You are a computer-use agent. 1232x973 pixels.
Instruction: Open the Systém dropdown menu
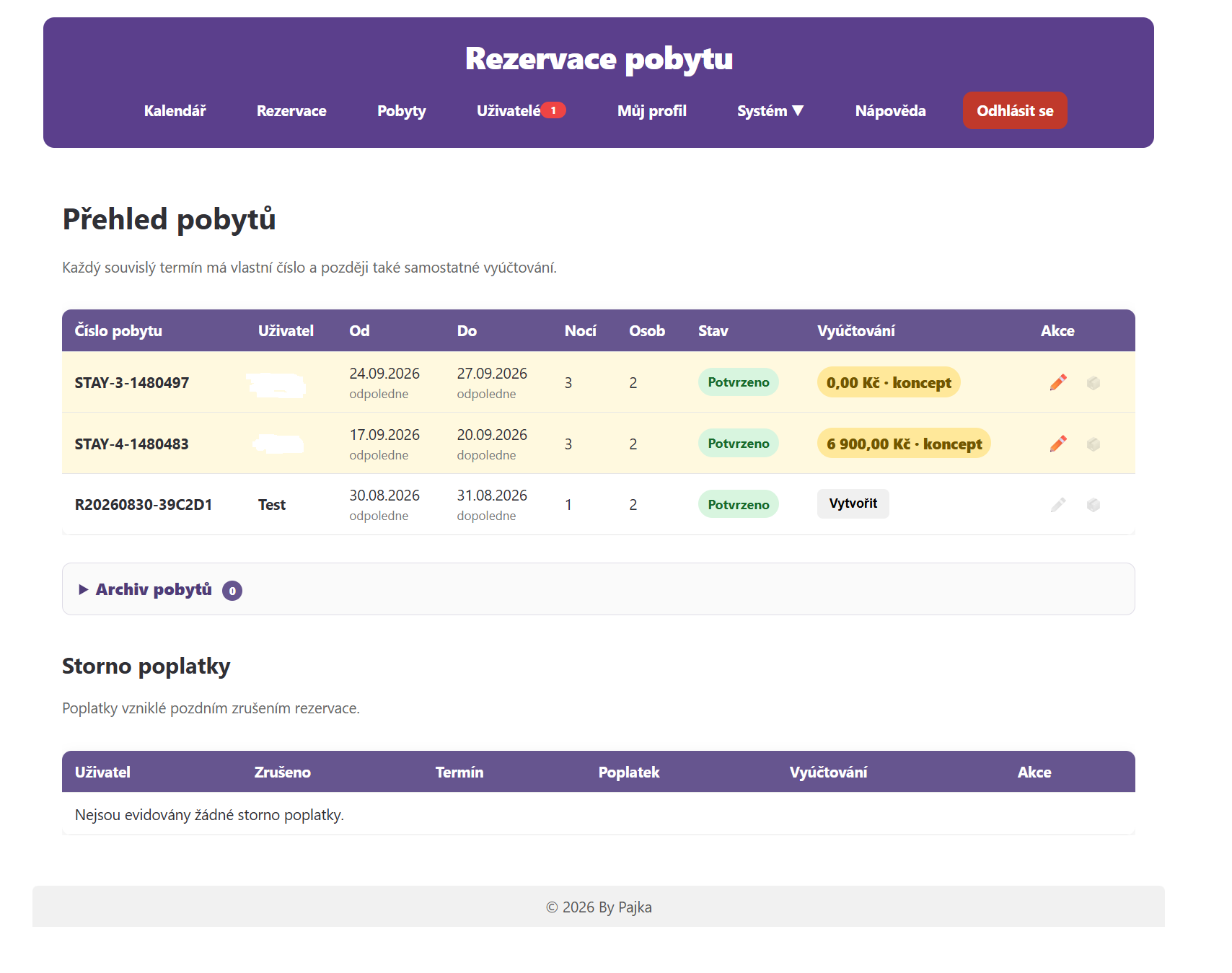[770, 110]
